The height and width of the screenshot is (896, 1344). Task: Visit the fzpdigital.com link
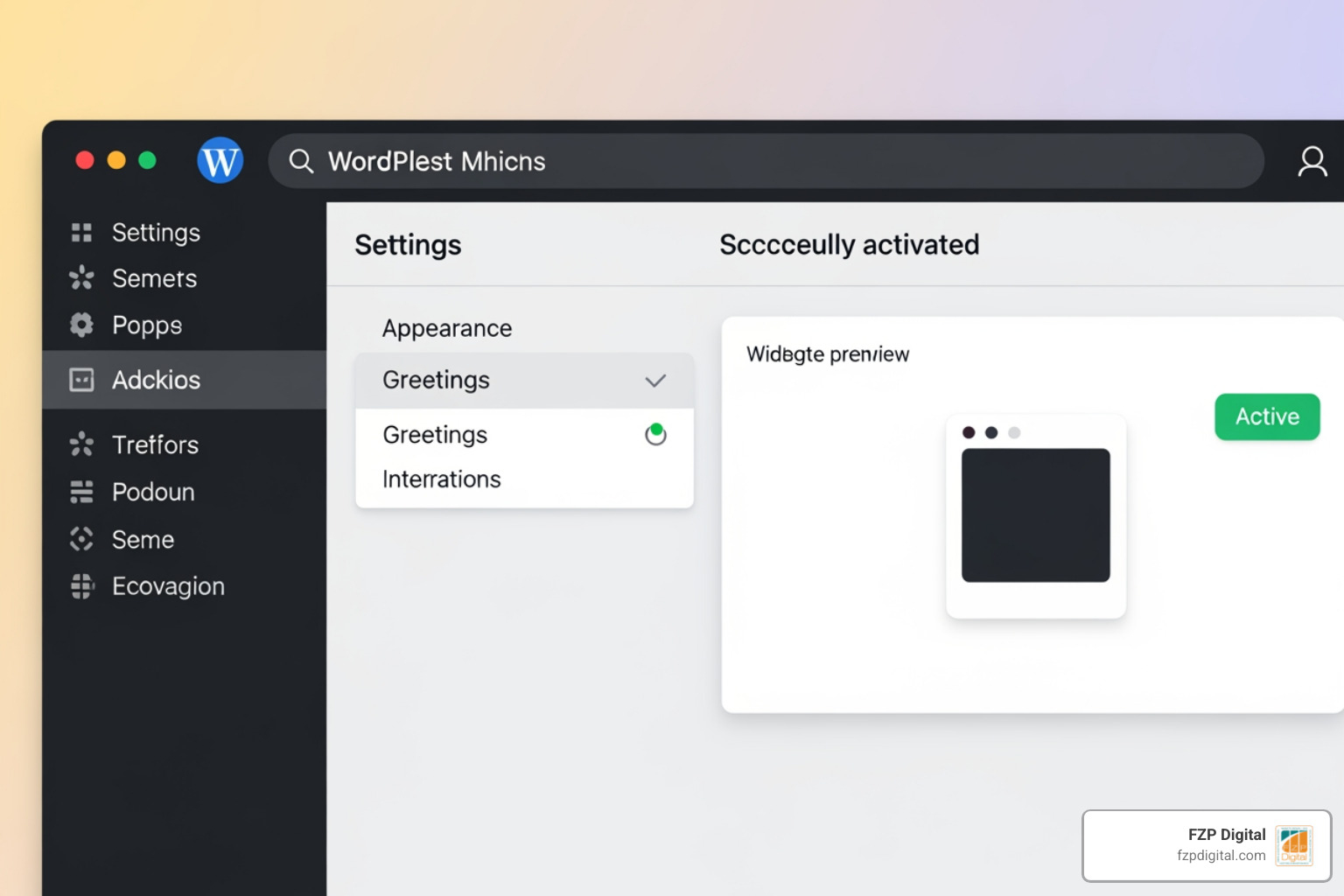pos(1221,856)
